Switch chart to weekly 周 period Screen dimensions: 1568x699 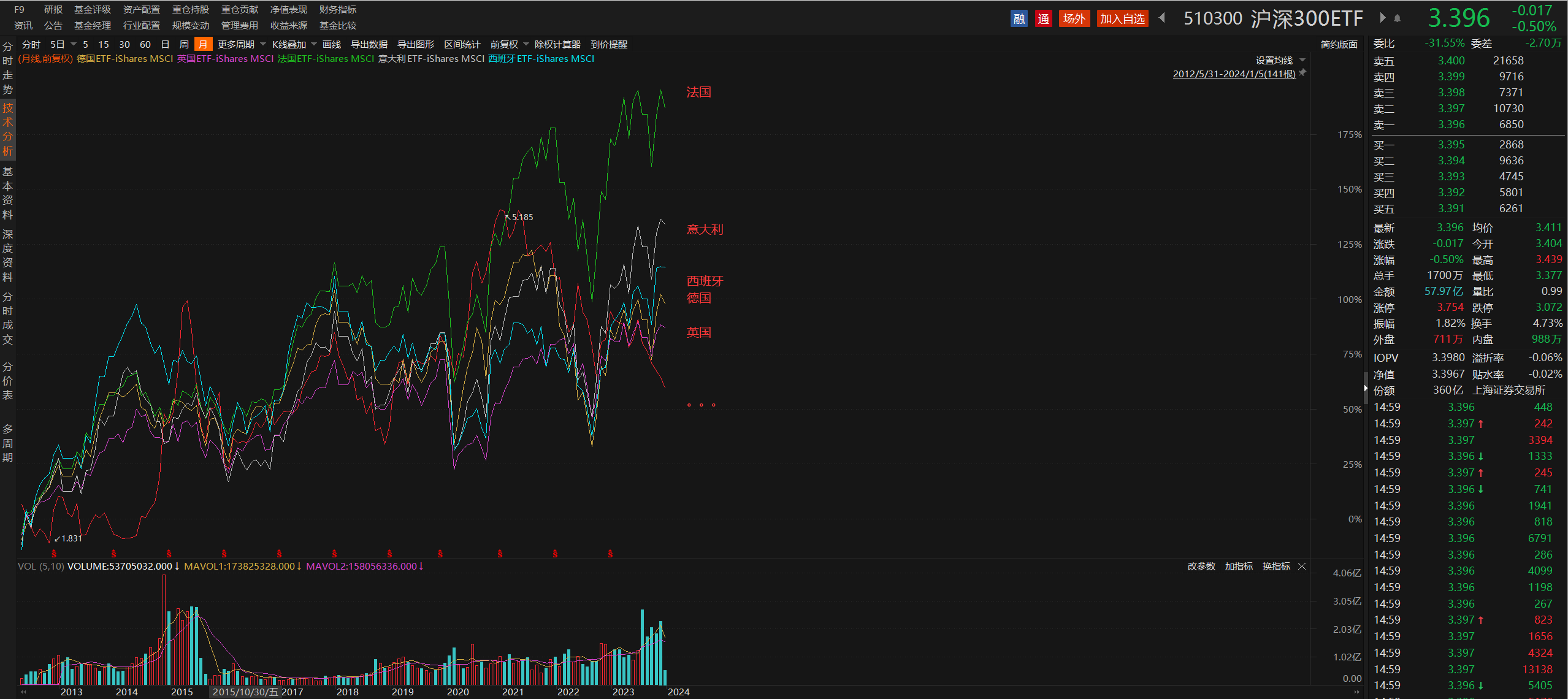[184, 44]
